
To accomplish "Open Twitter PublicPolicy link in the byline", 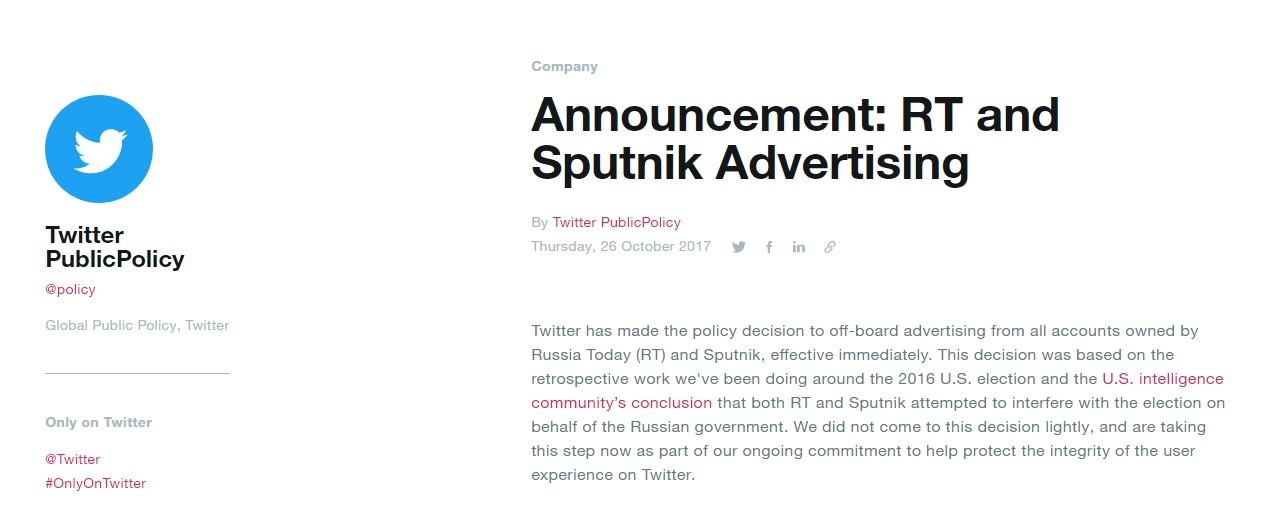I will point(616,222).
